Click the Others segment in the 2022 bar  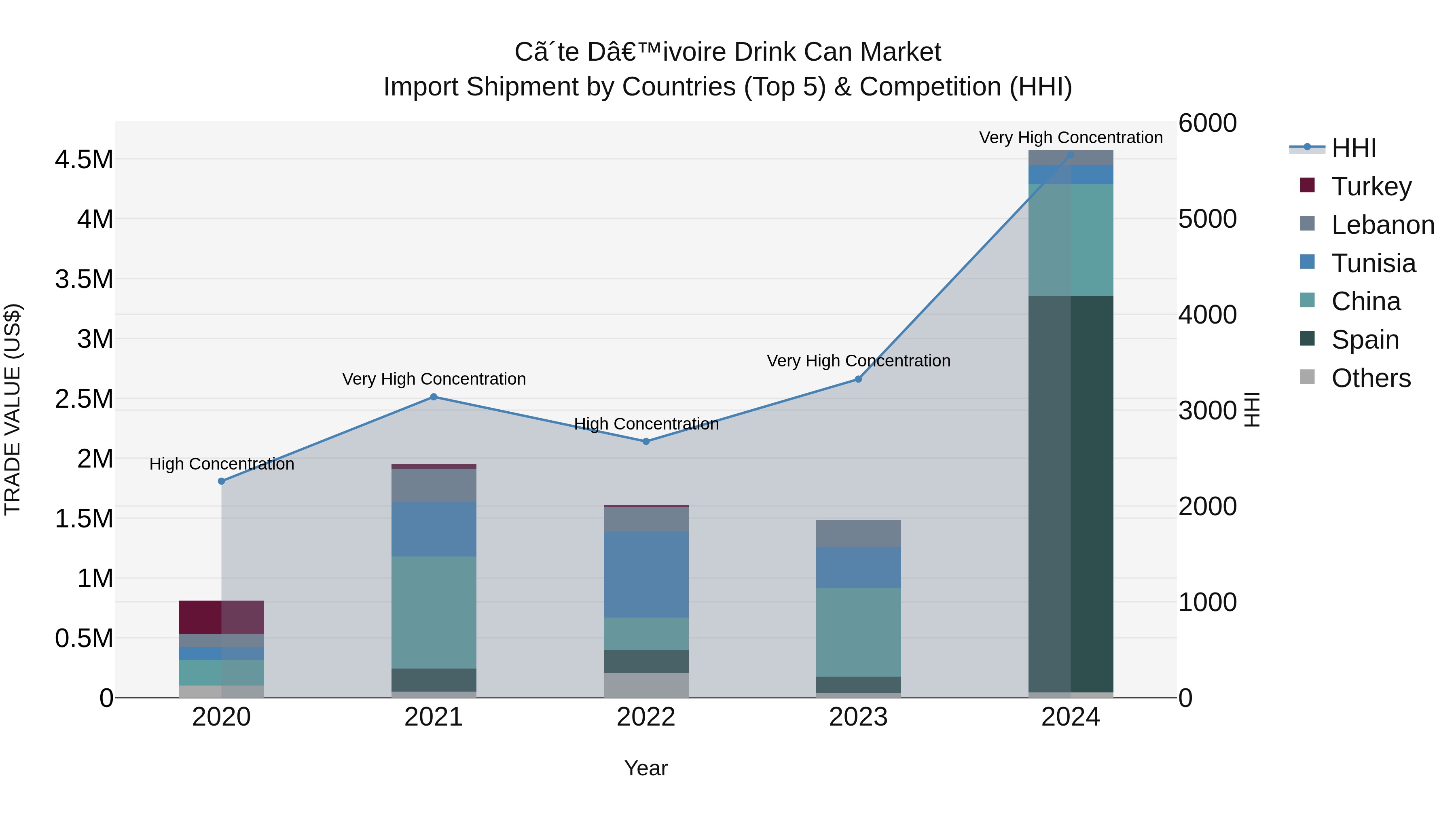coord(646,685)
